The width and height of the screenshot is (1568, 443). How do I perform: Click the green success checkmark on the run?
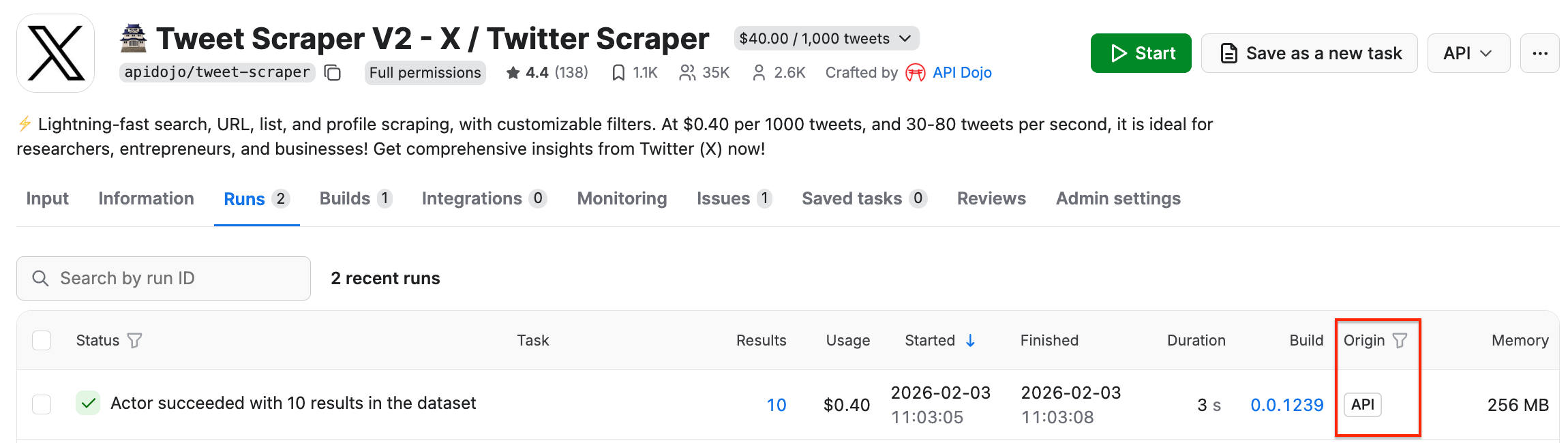[x=88, y=403]
